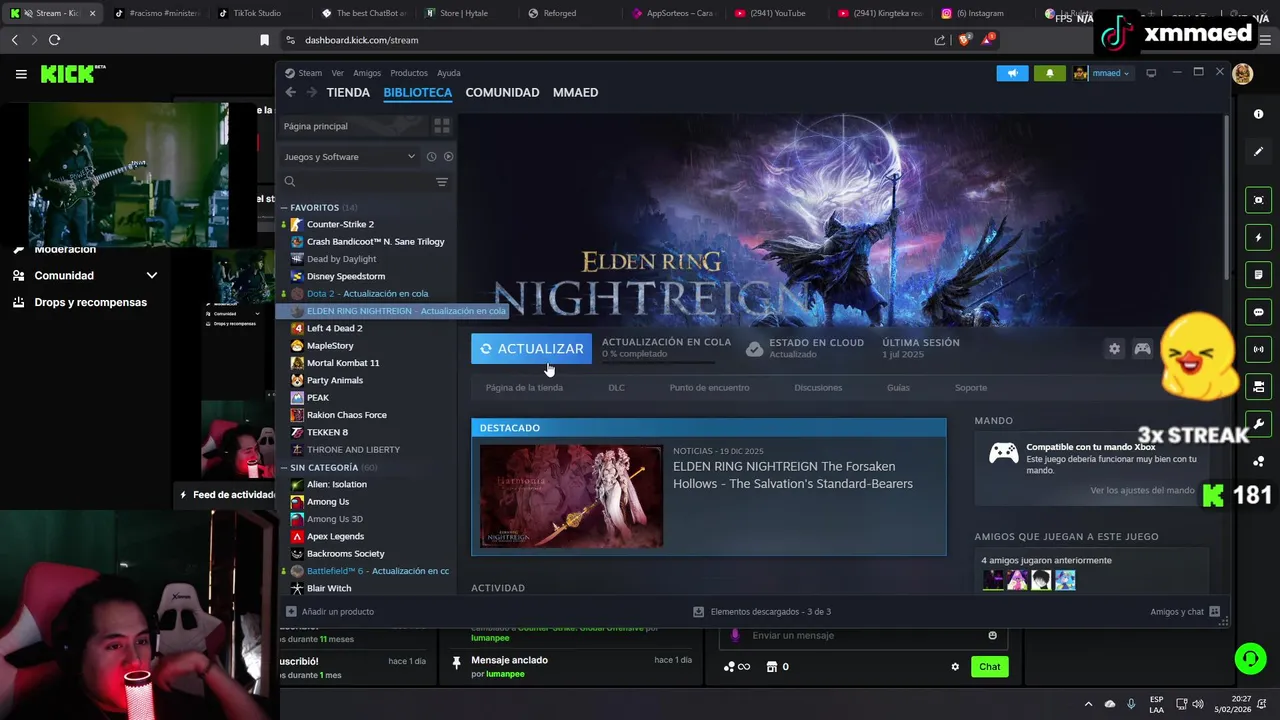Open game settings gear icon
1280x720 pixels.
pyautogui.click(x=1114, y=349)
